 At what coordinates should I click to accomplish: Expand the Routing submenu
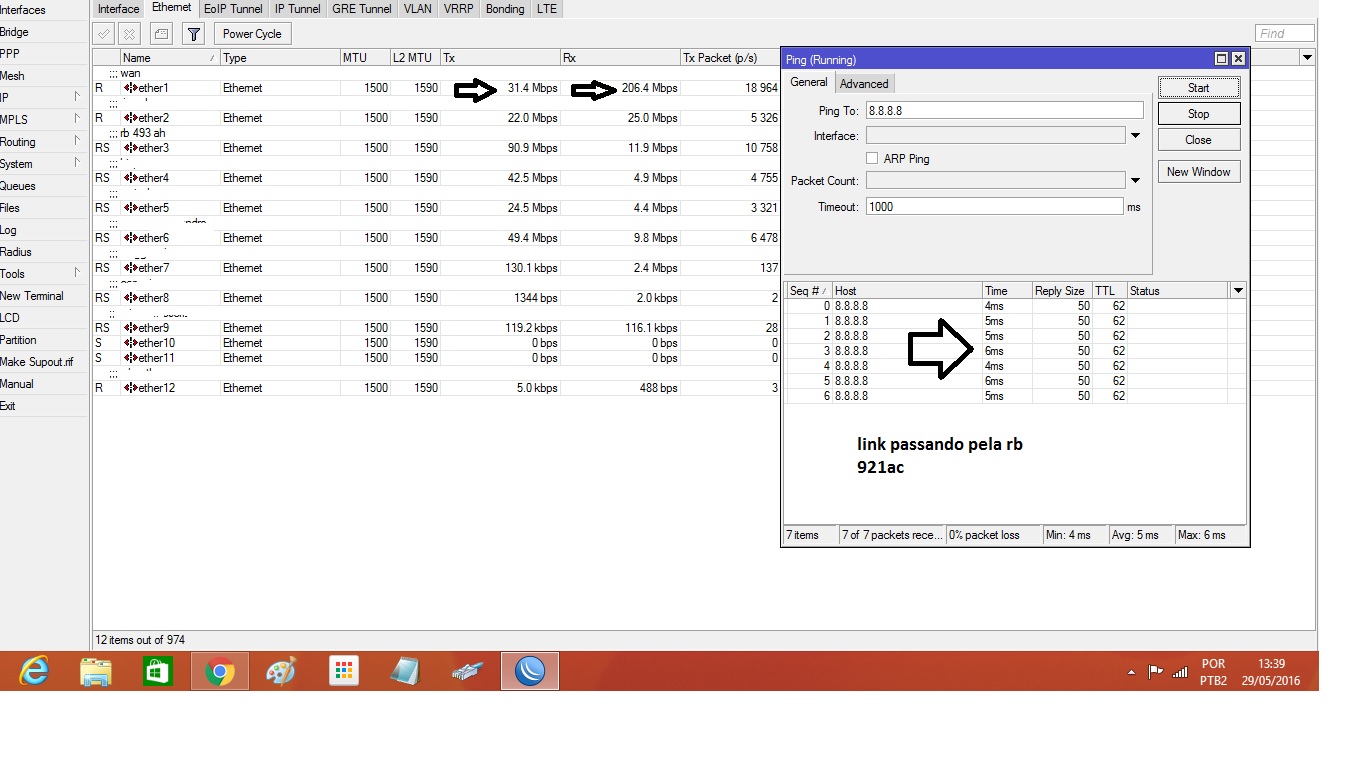point(77,141)
